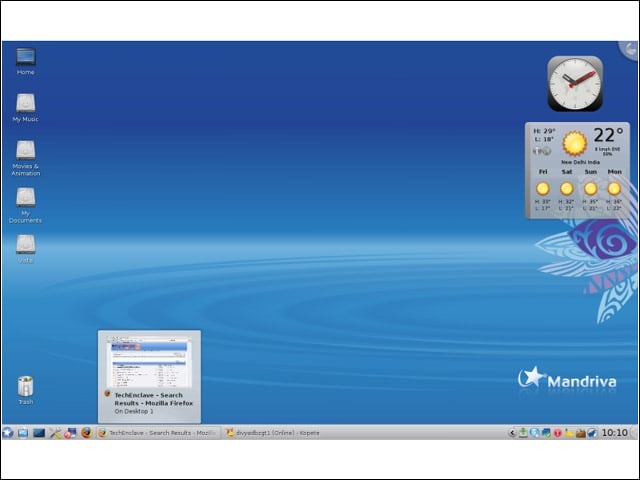Open the globe search tray icon
This screenshot has width=640, height=480.
click(x=534, y=433)
